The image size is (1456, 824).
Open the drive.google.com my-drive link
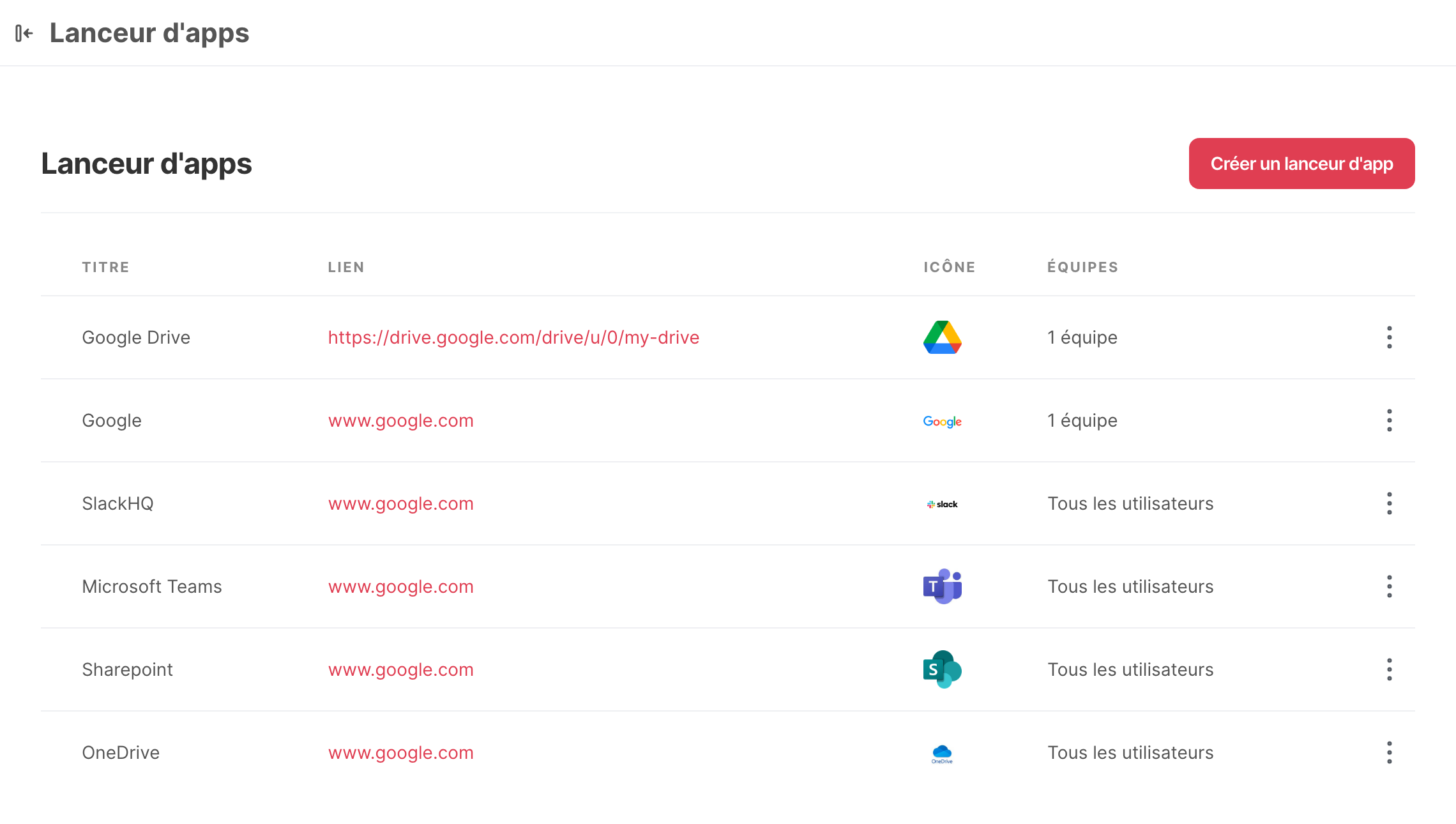click(x=513, y=337)
